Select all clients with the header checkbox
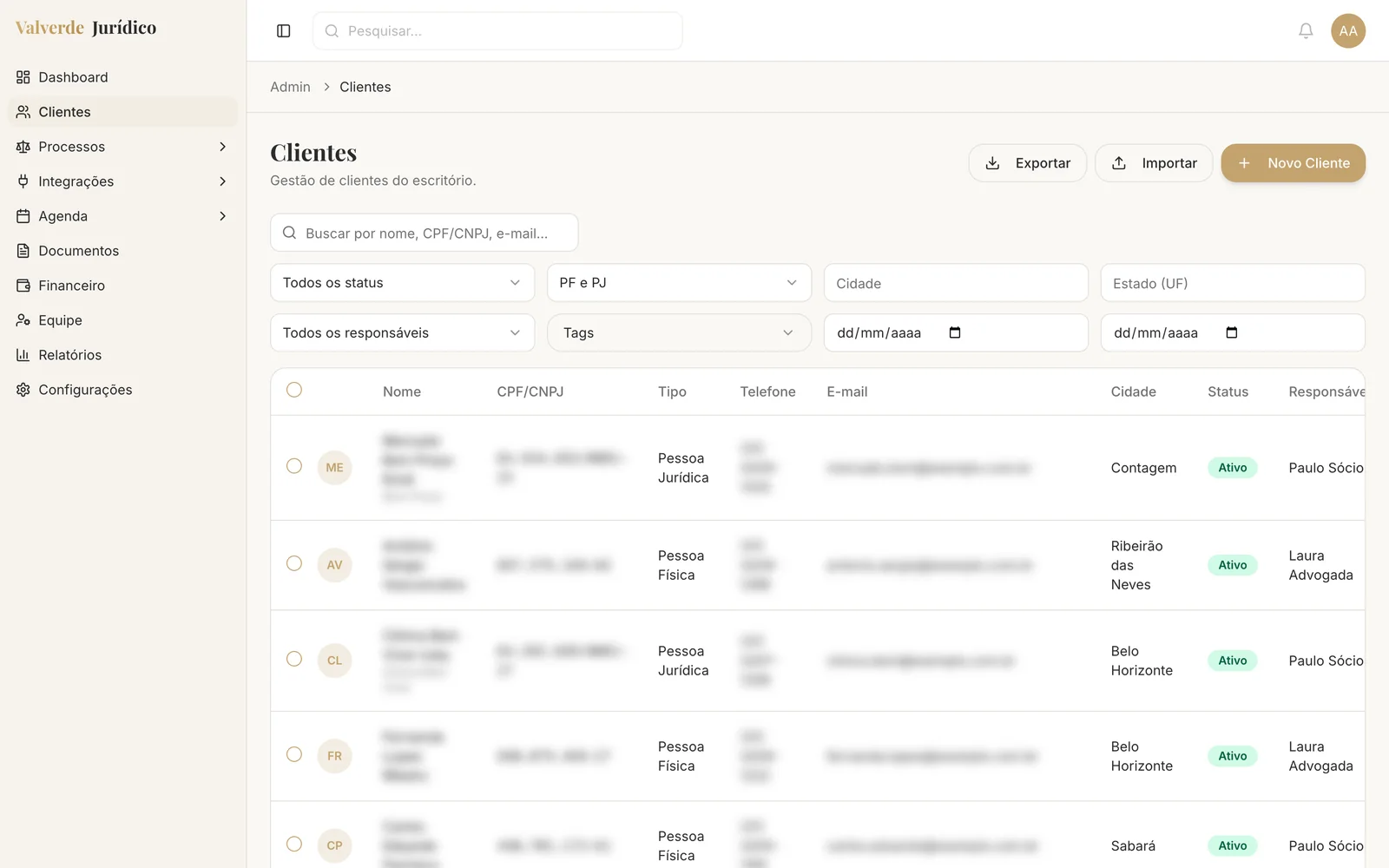Viewport: 1389px width, 868px height. [x=294, y=390]
